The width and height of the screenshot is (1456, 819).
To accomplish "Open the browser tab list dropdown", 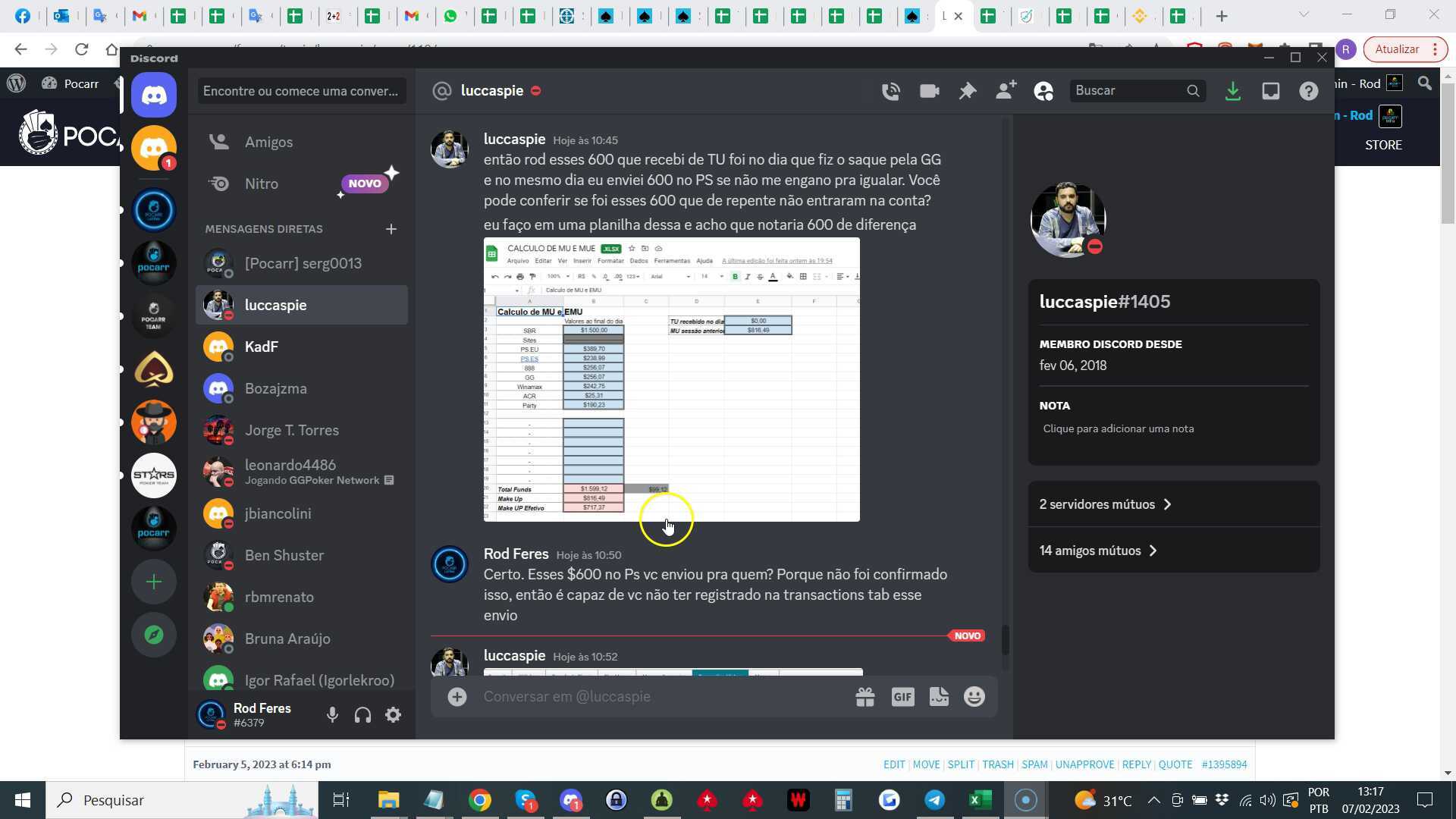I will pos(1303,15).
